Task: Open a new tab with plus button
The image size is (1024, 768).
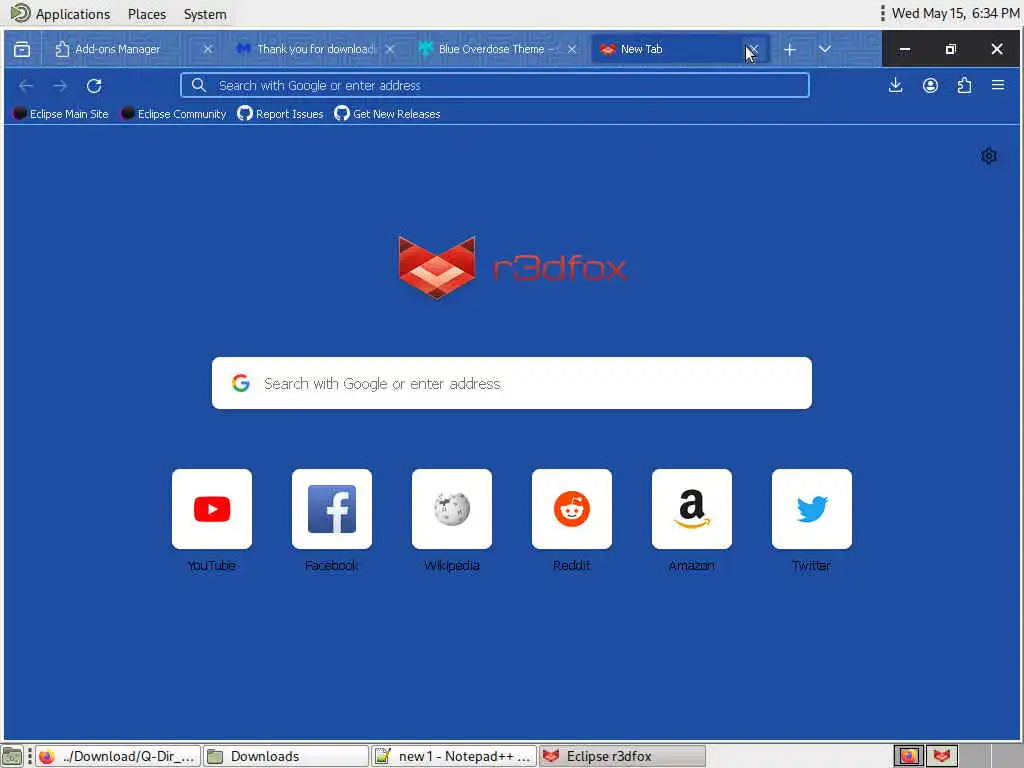Action: [790, 50]
